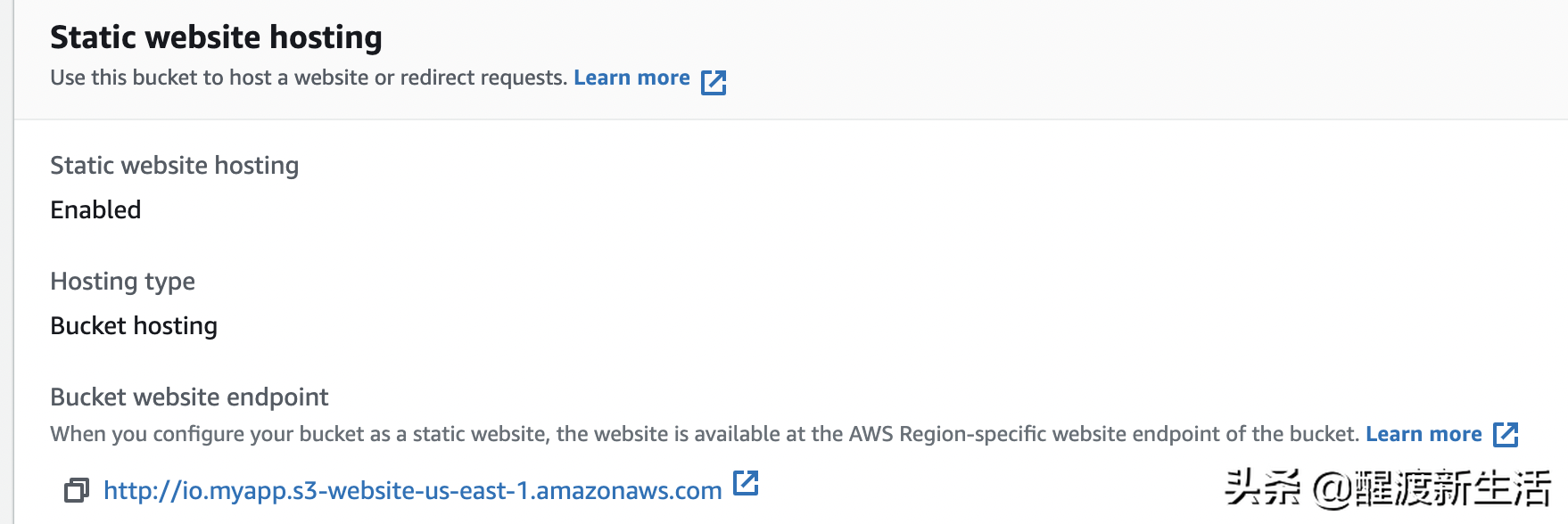Open the Learn more link under Static website hosting heading
1568x524 pixels.
click(631, 78)
